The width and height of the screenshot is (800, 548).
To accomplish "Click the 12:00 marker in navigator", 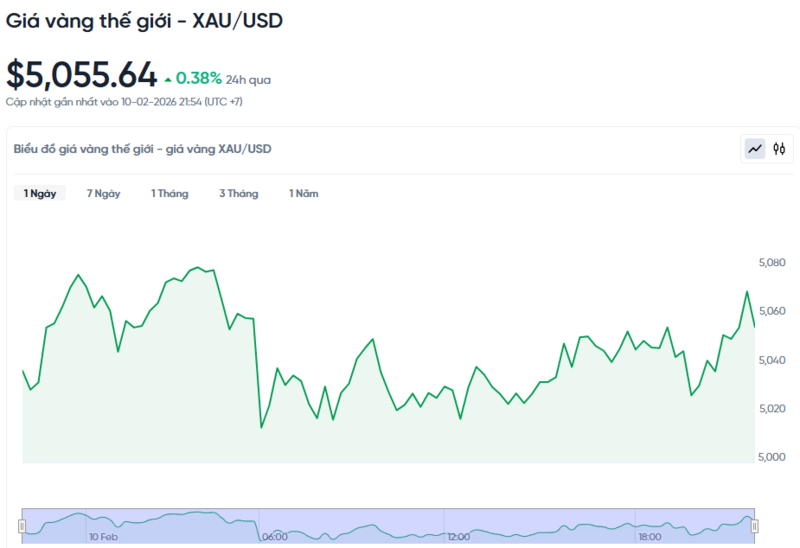I will 458,537.
